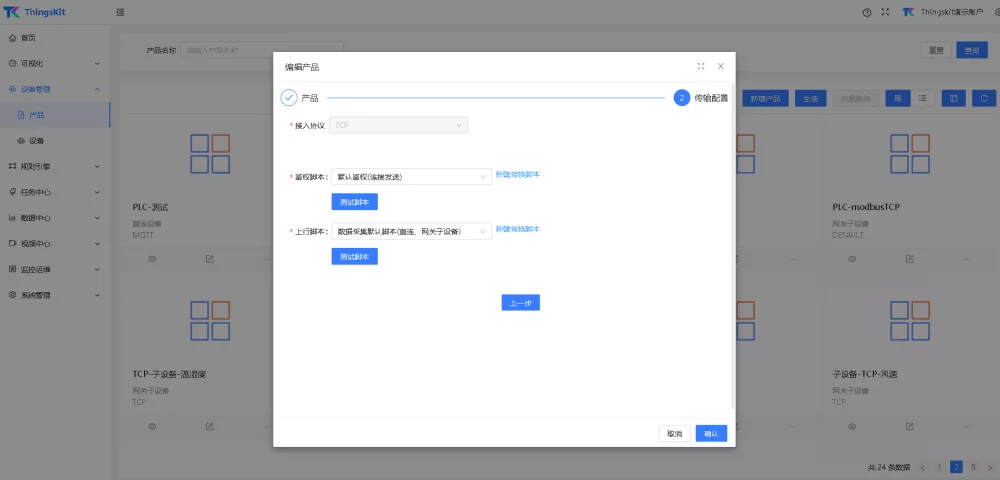Expand the 规则引擎 sidebar menu

tap(55, 166)
